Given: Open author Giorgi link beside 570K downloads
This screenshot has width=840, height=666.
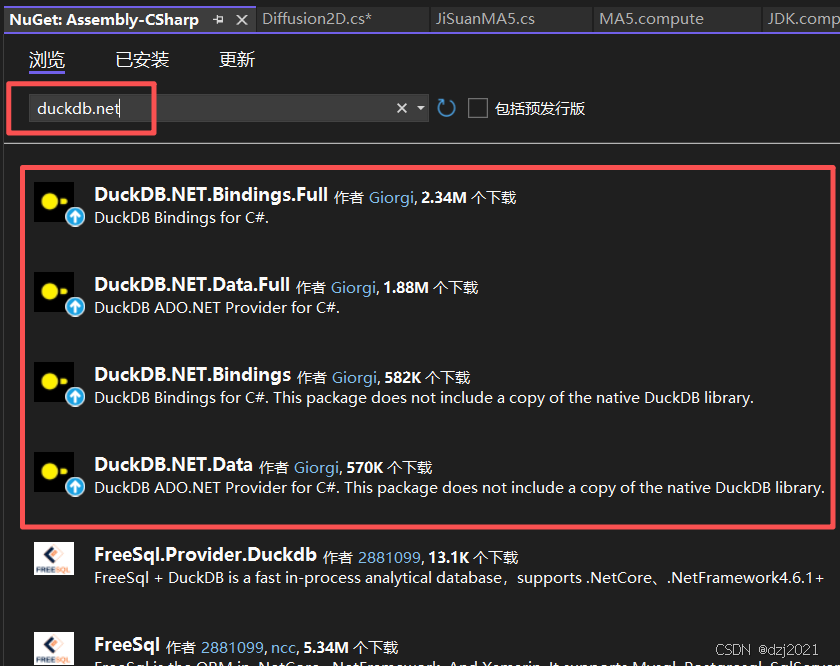Looking at the screenshot, I should click(x=317, y=468).
